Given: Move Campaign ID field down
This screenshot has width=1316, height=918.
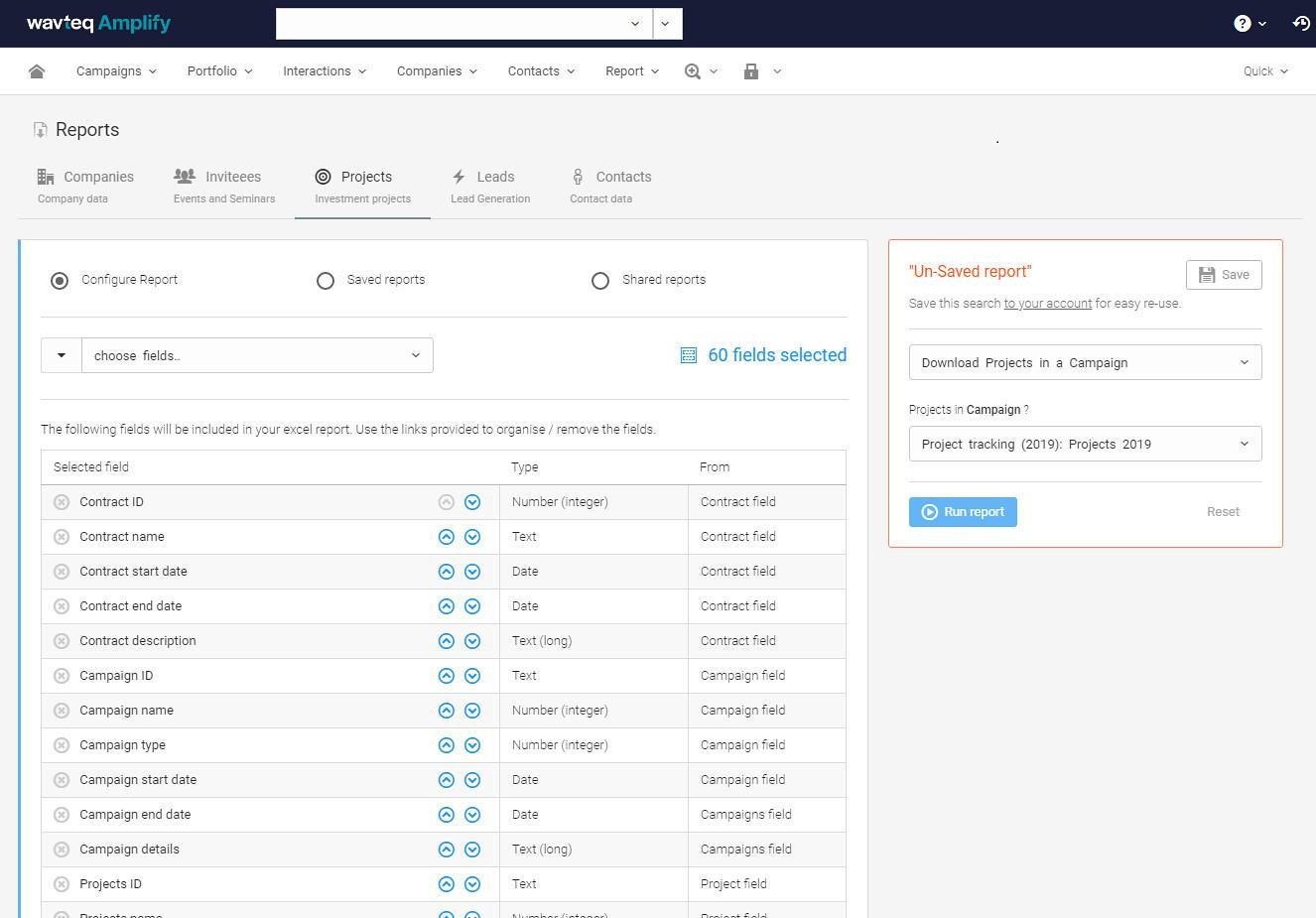Looking at the screenshot, I should pos(472,676).
